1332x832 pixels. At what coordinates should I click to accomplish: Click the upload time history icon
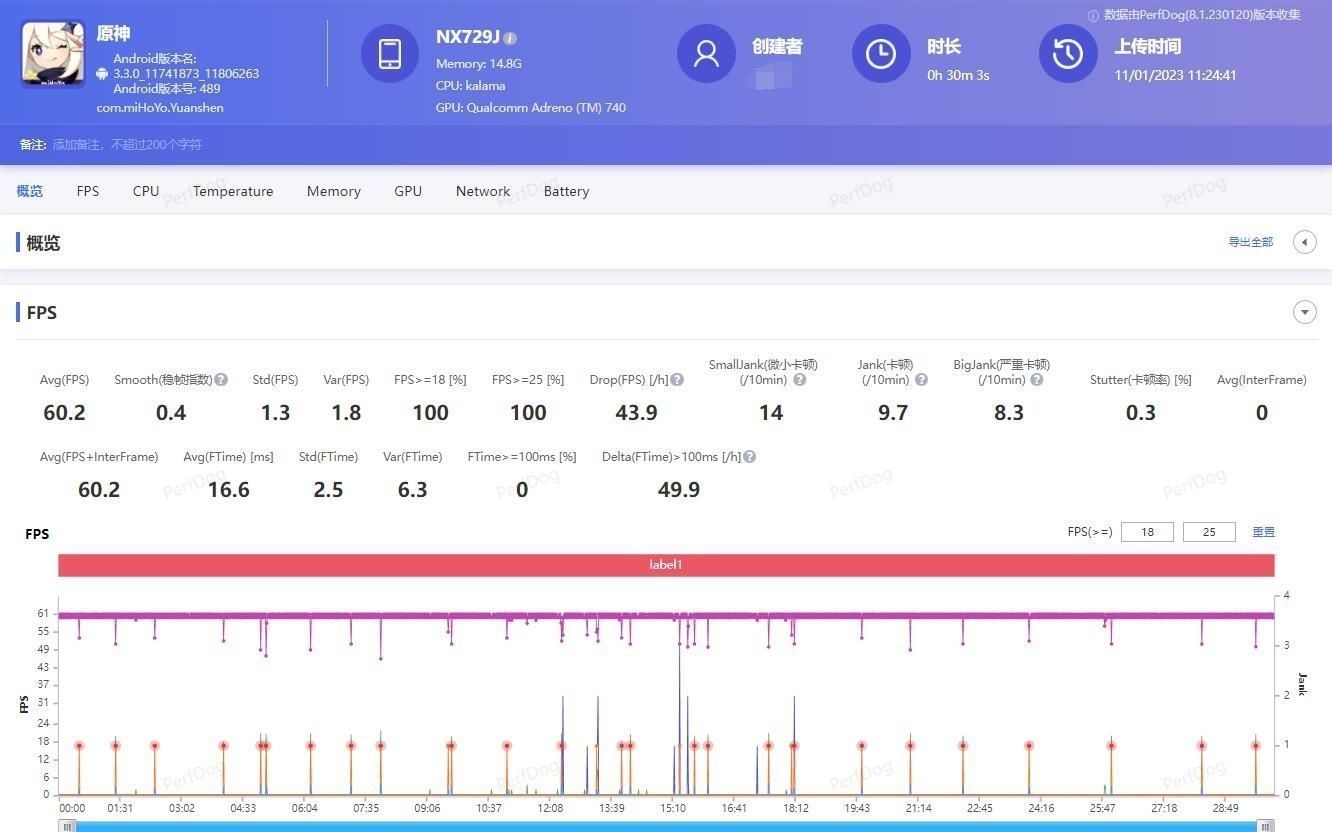click(1068, 54)
